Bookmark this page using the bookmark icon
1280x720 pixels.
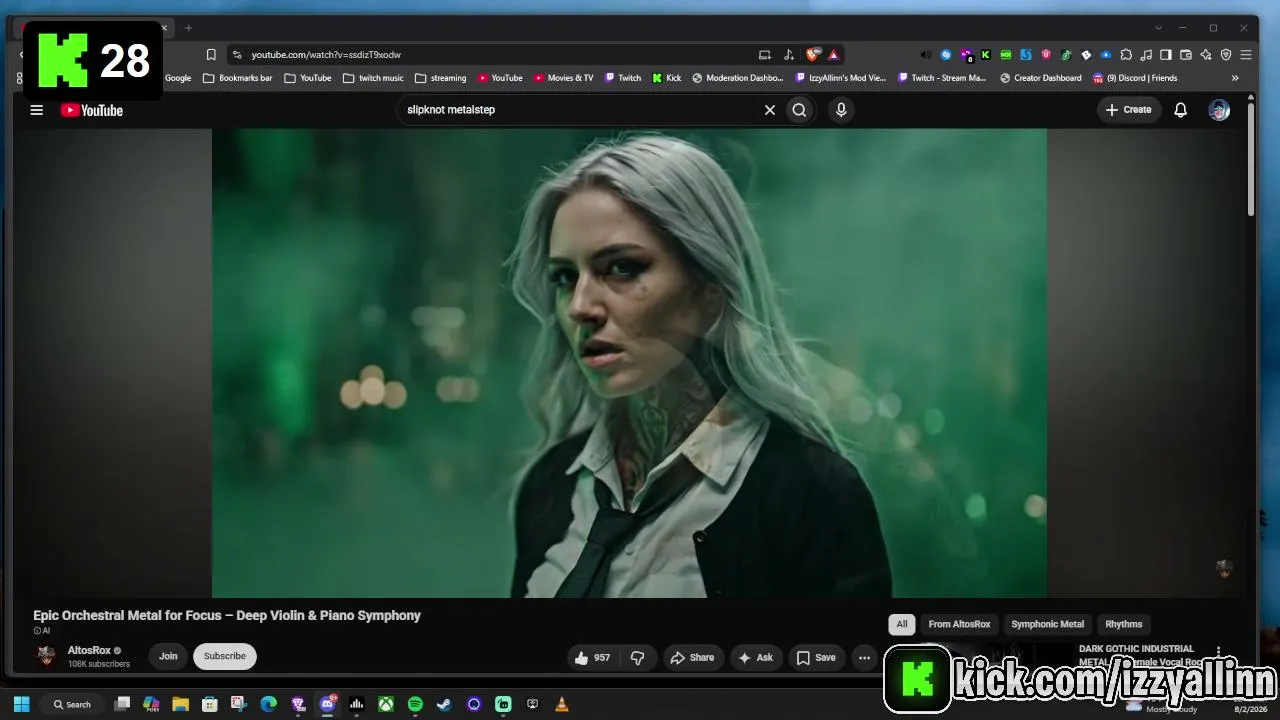pyautogui.click(x=211, y=55)
